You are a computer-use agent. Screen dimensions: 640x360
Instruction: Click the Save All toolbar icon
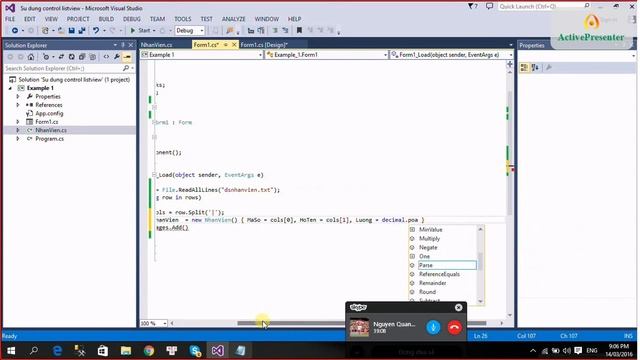(82, 31)
